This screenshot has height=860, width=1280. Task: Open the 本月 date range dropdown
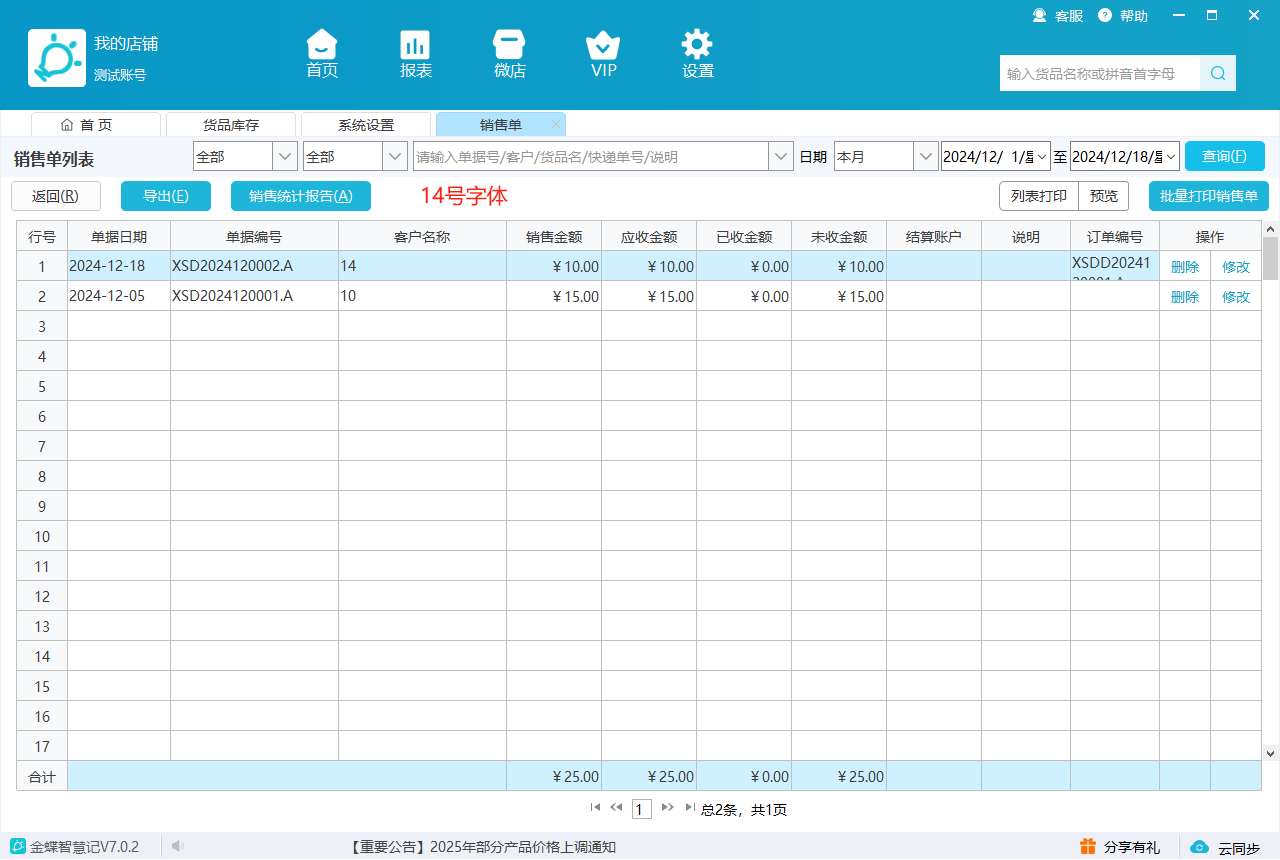(926, 156)
